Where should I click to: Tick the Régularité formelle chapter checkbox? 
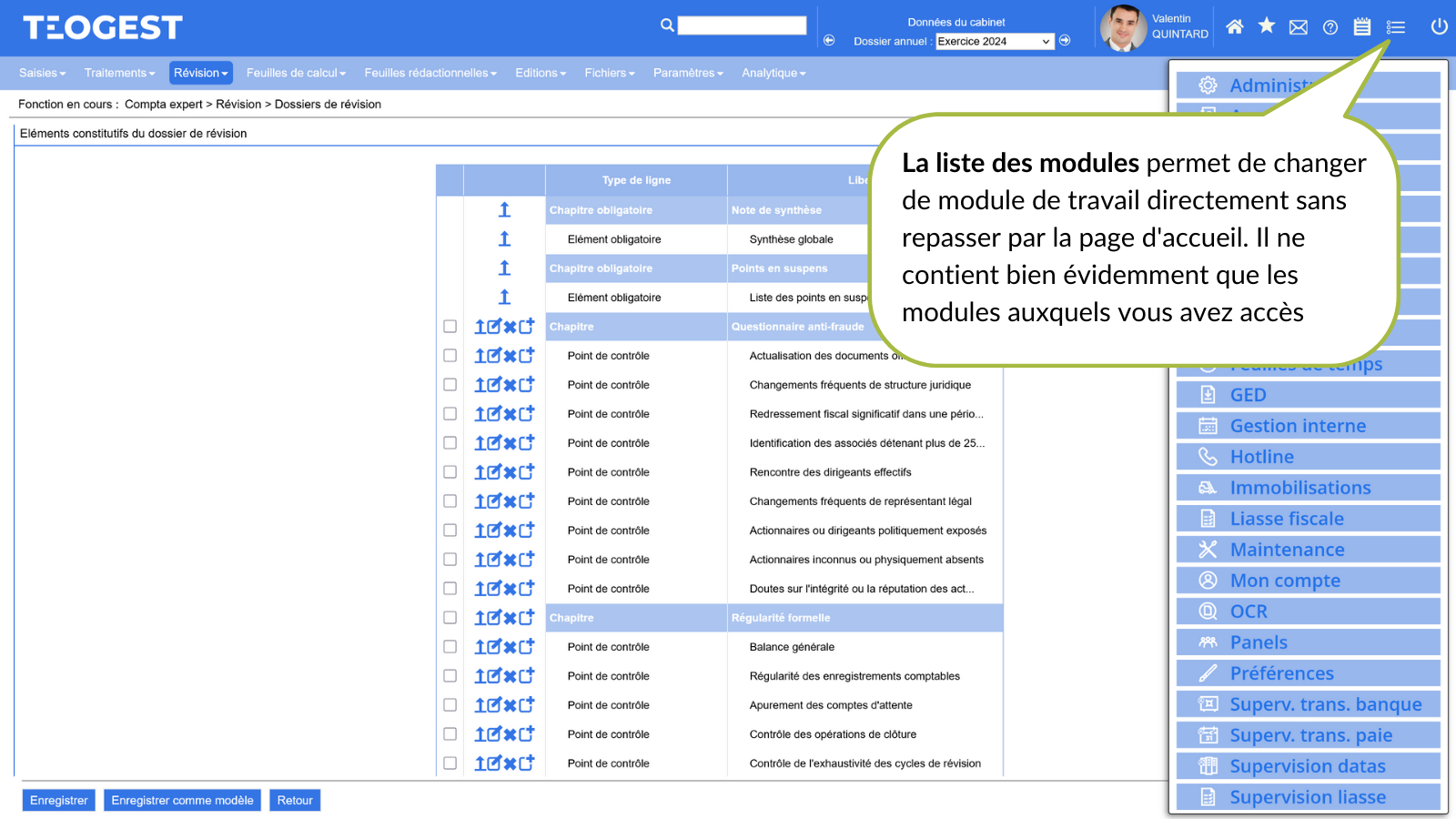450,618
